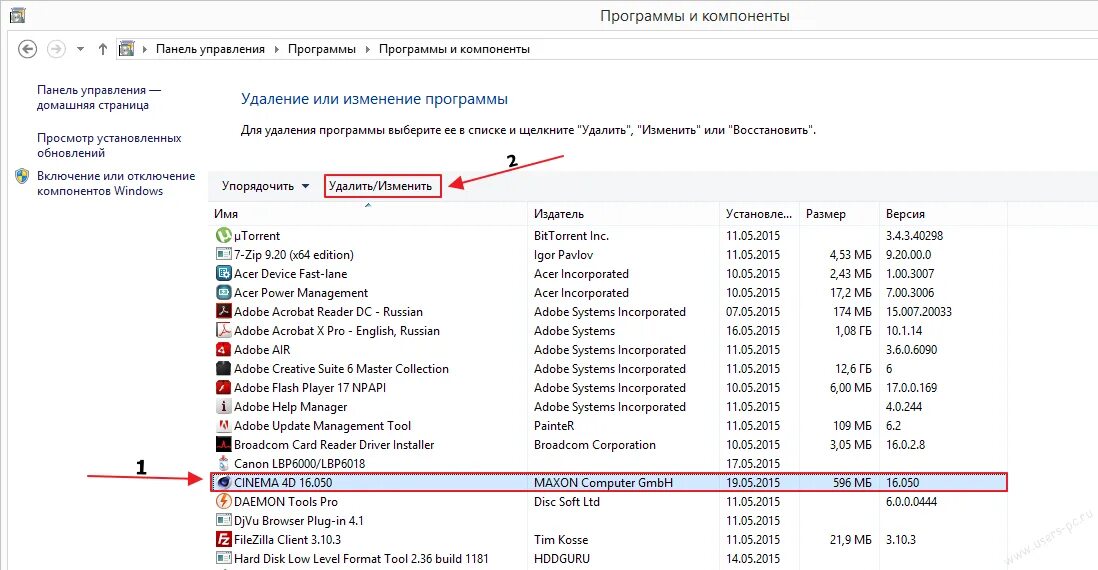Click size value 12,6 ГБ
Viewport: 1098px width, 570px height.
click(853, 368)
